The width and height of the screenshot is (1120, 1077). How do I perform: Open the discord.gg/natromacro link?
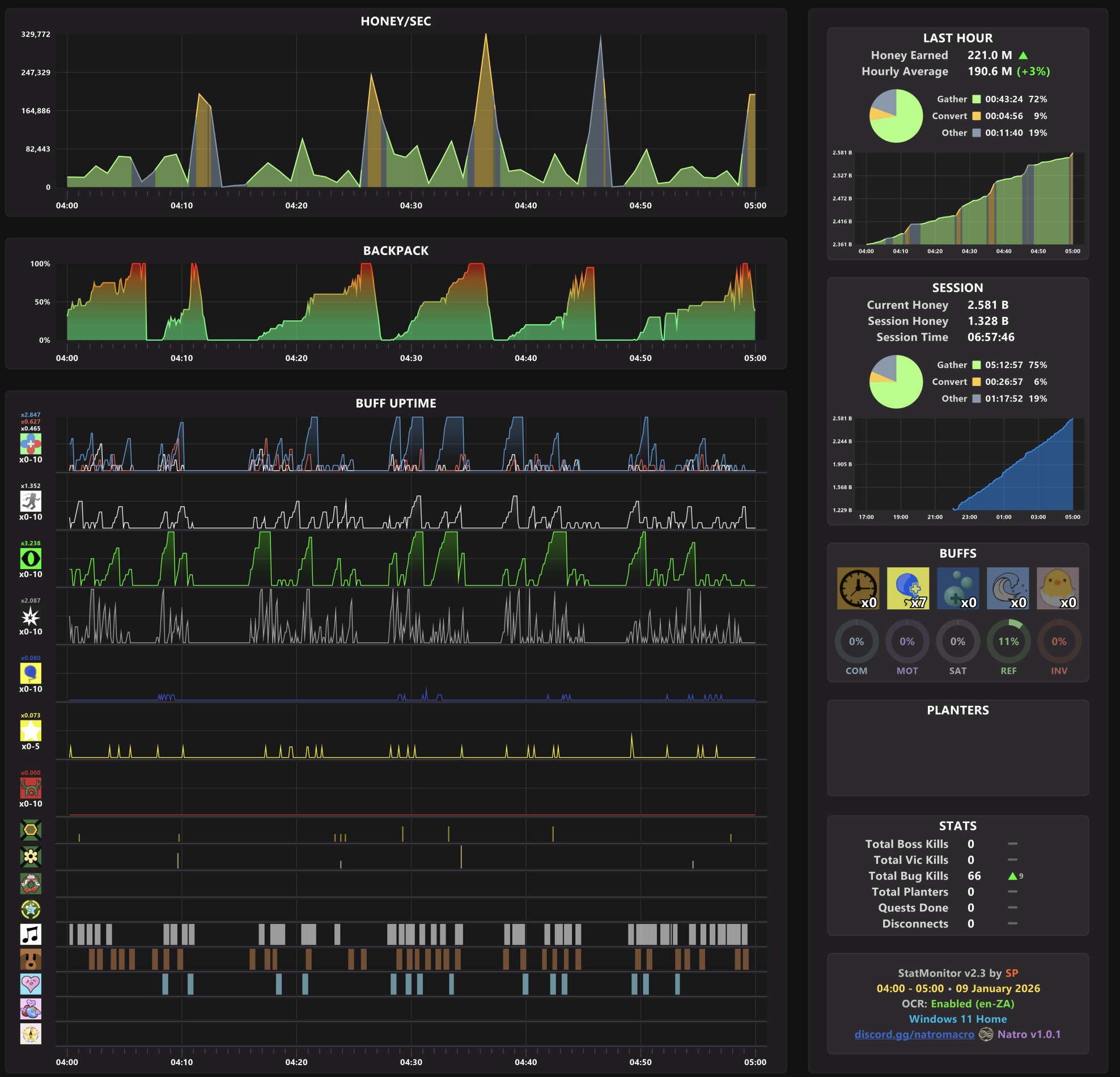coord(914,1034)
